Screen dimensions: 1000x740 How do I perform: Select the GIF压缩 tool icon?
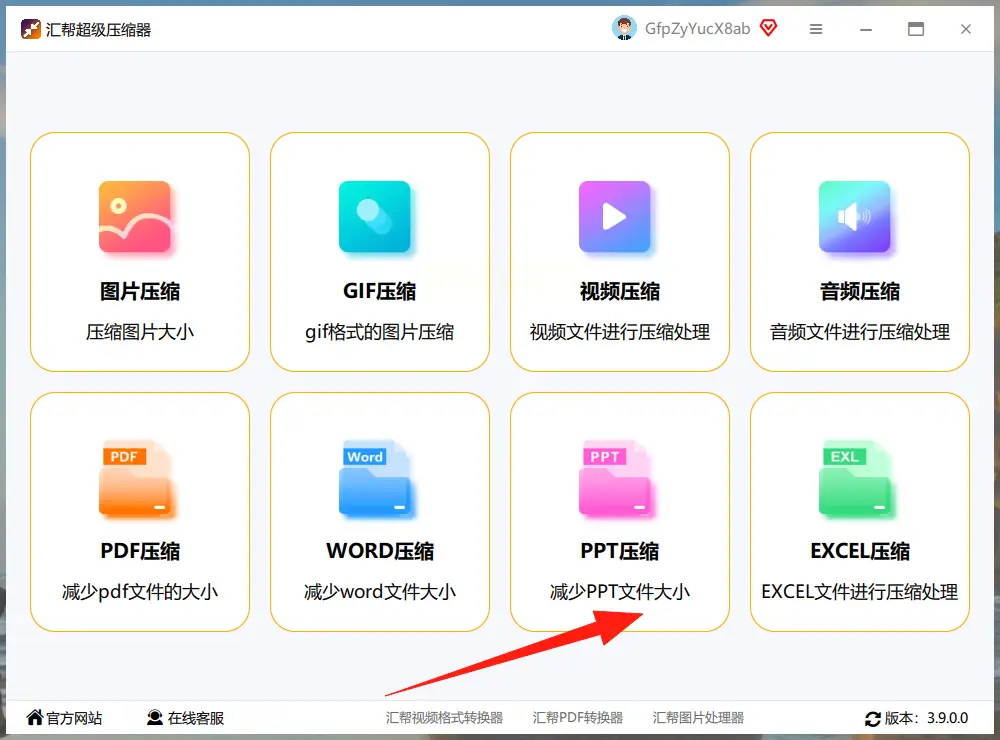380,217
